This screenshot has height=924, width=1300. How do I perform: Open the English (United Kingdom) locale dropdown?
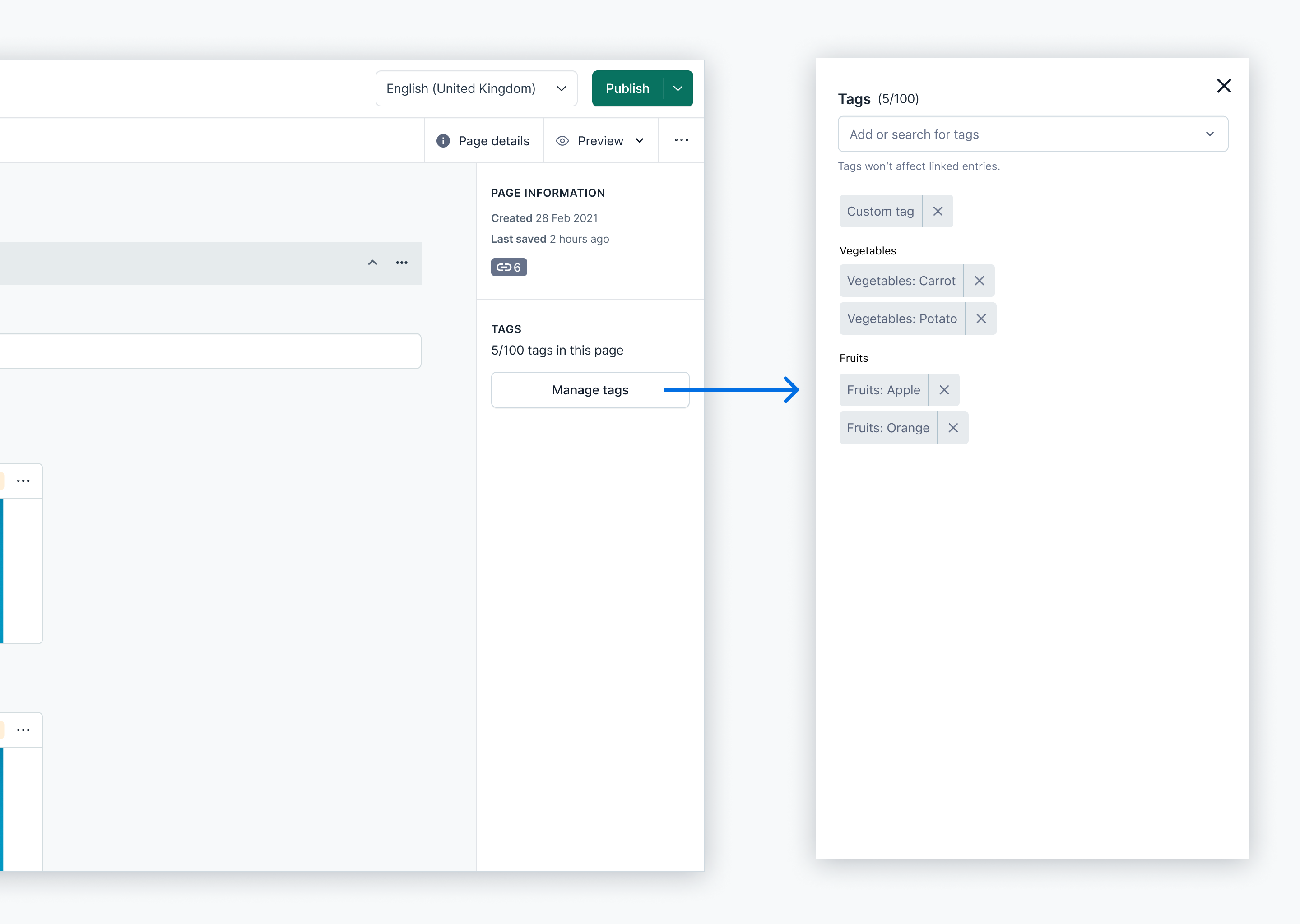476,89
